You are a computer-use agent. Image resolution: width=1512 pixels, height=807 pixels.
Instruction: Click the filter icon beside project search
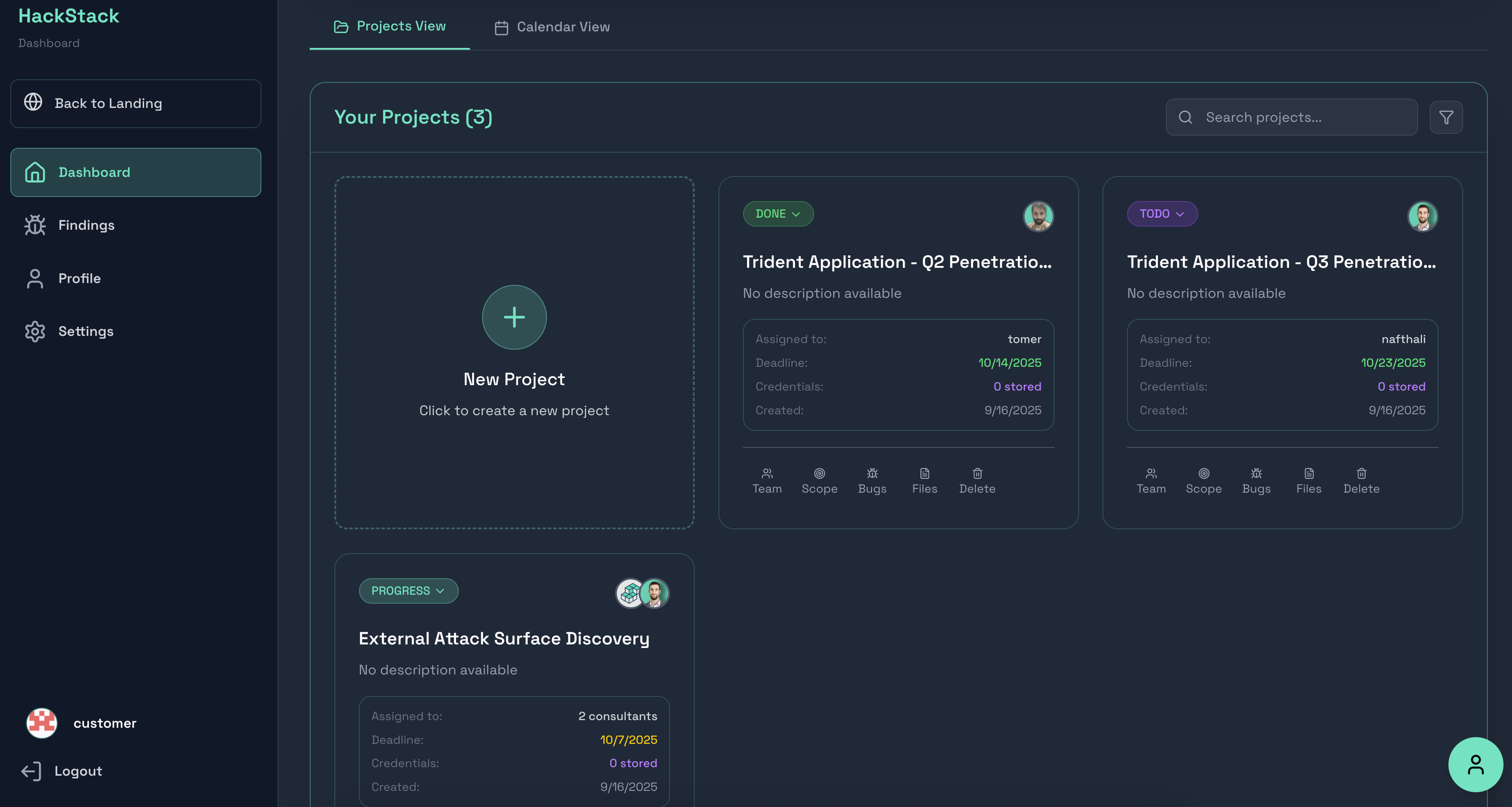pos(1446,117)
